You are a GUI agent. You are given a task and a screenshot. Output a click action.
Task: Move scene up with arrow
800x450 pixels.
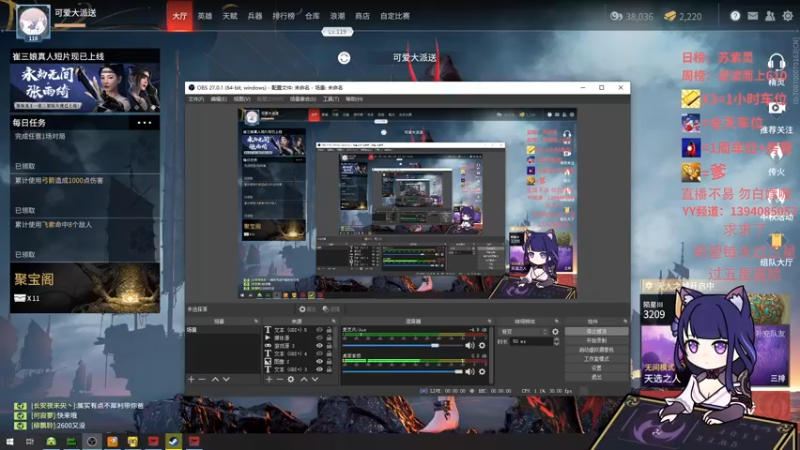coord(215,380)
